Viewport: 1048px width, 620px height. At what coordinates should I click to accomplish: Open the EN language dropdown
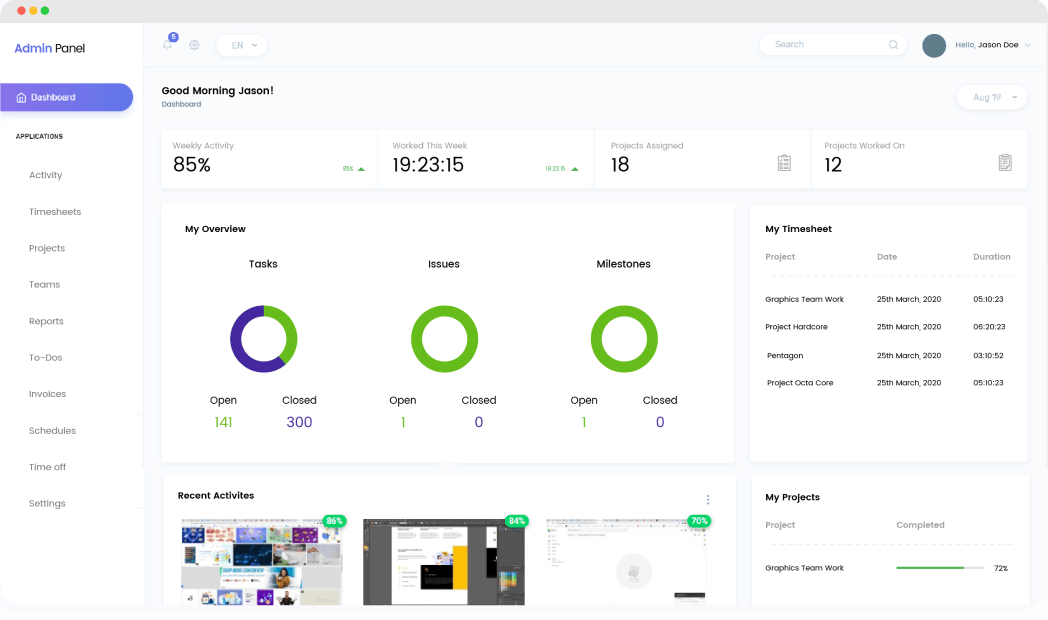(241, 45)
